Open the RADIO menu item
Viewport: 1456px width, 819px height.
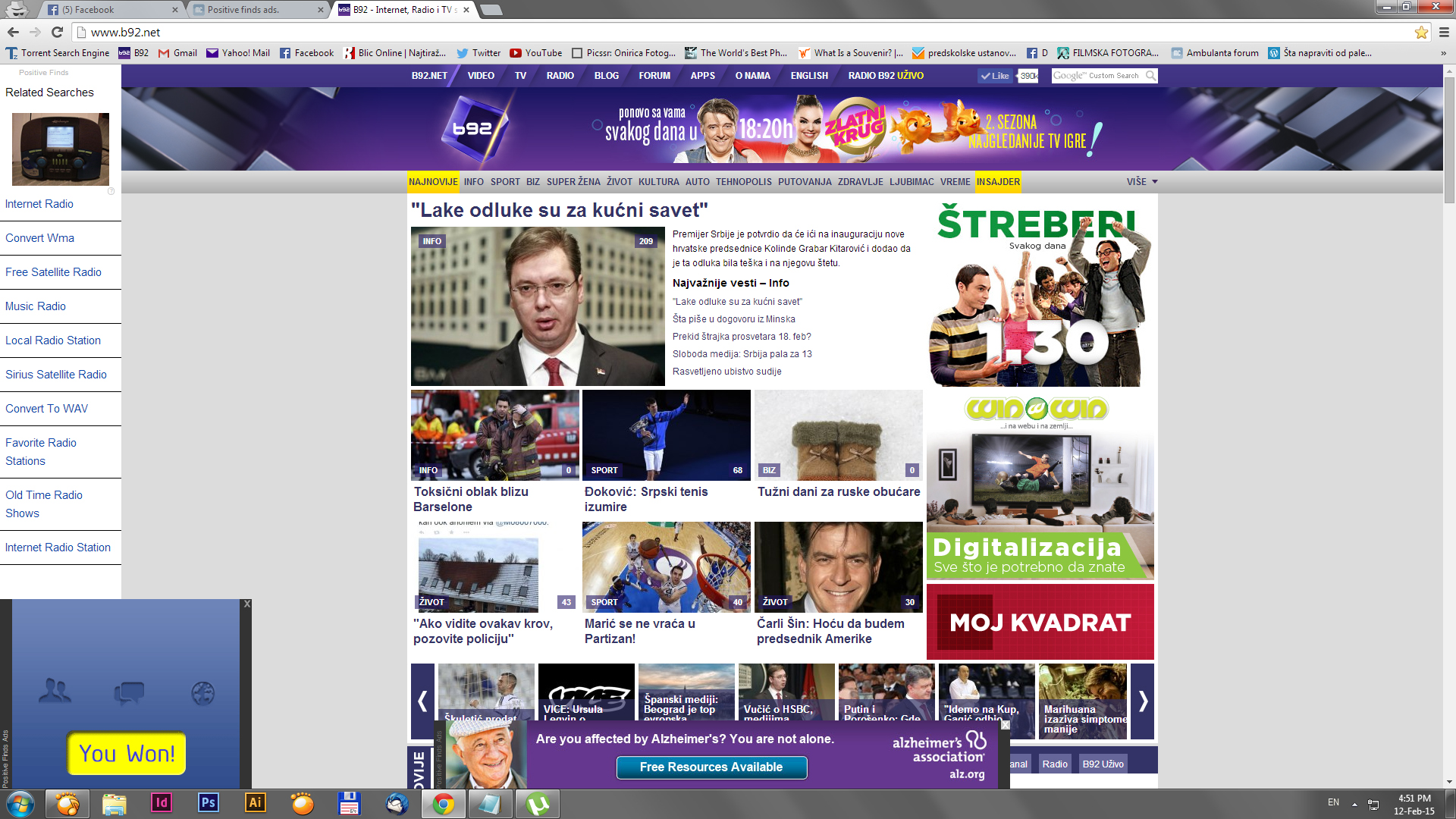click(x=560, y=76)
